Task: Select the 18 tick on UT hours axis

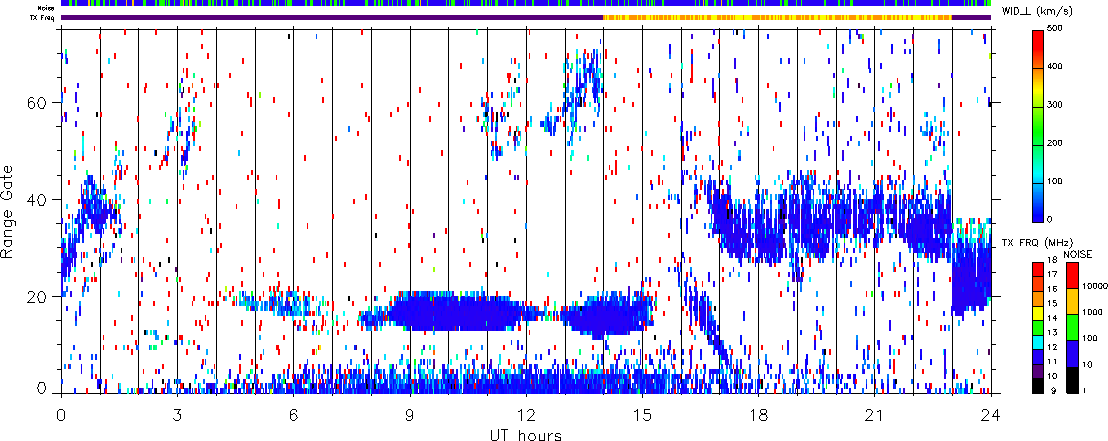Action: (758, 415)
